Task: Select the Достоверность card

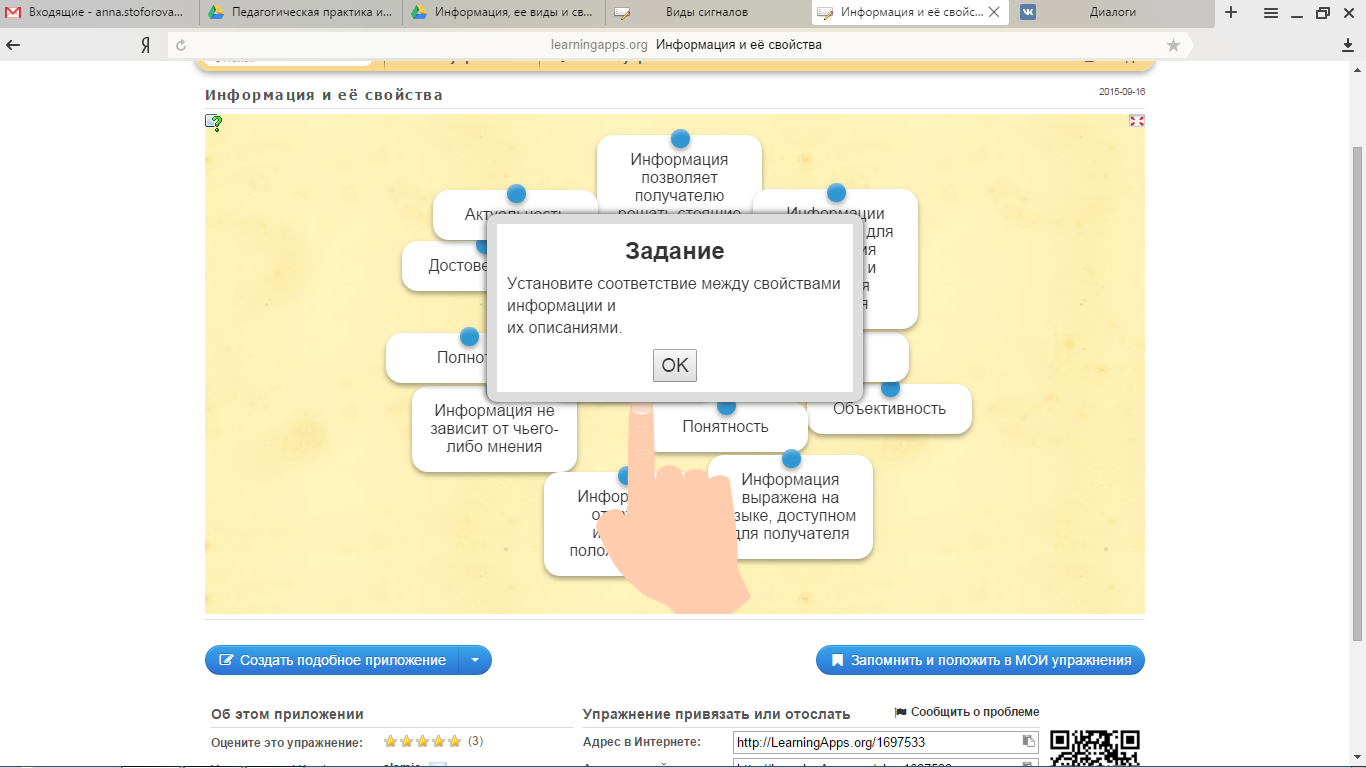Action: [x=445, y=266]
